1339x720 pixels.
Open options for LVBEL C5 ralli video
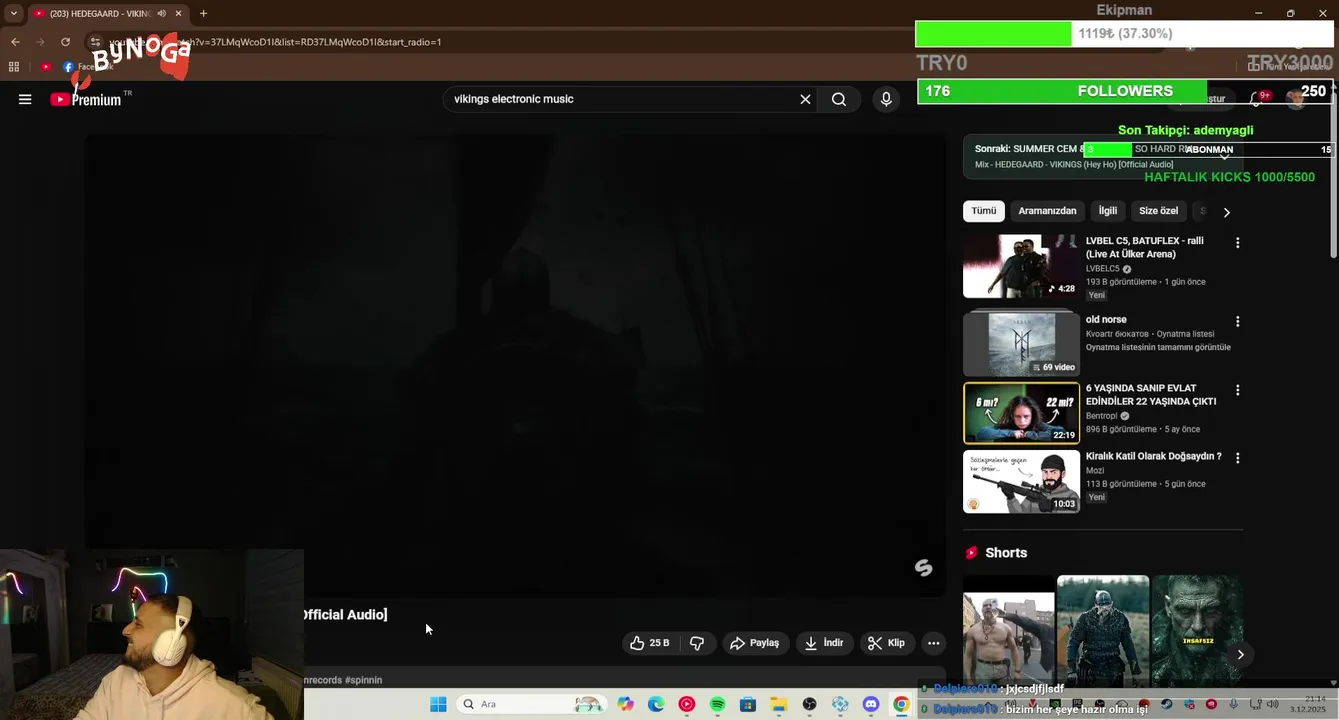[1237, 243]
